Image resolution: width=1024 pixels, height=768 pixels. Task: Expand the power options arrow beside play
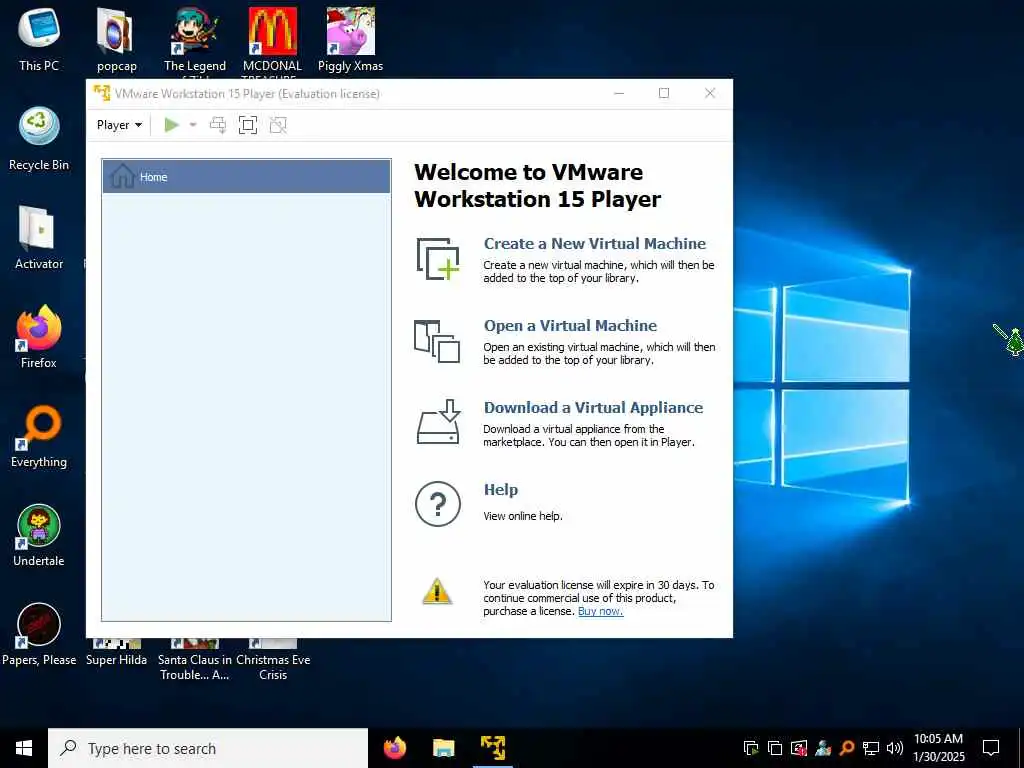[x=193, y=125]
